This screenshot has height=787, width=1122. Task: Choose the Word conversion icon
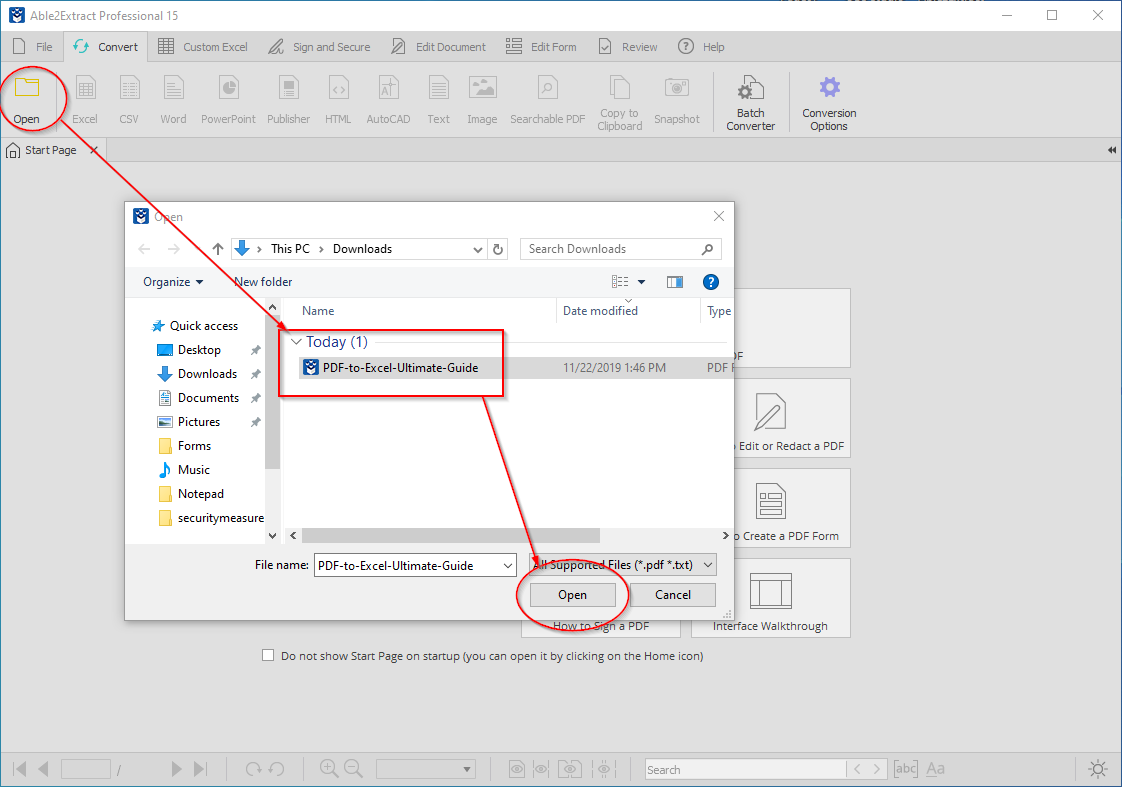point(173,89)
